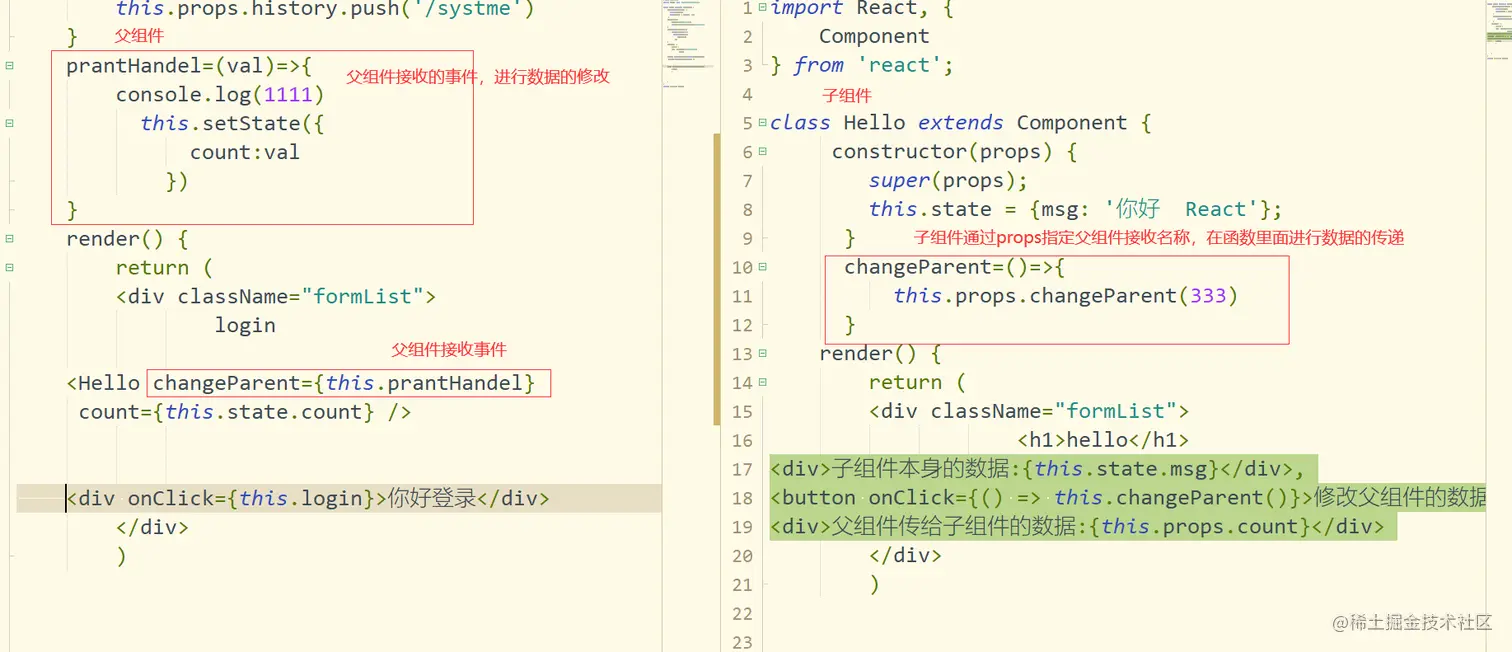This screenshot has width=1512, height=652.
Task: Click the this.state = {msg: ...} line
Action: pyautogui.click(x=1075, y=210)
